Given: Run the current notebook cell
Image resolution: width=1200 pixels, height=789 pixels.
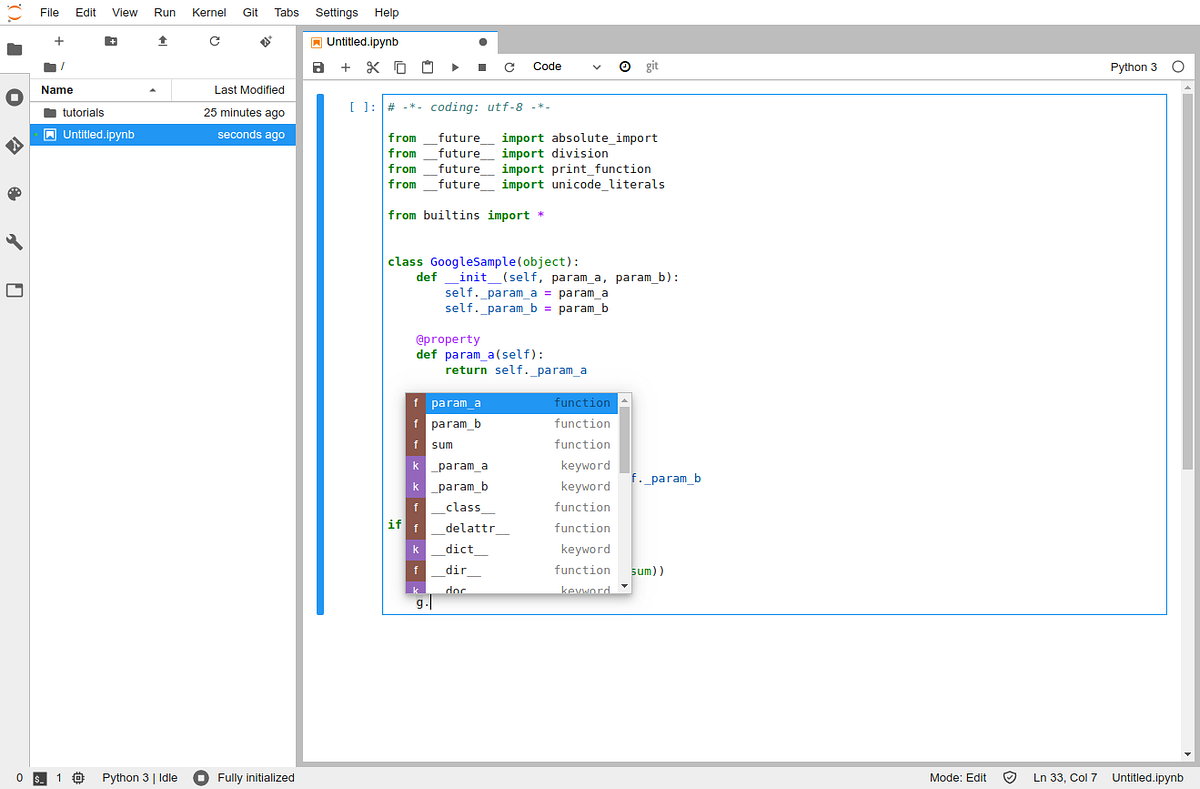Looking at the screenshot, I should tap(455, 66).
